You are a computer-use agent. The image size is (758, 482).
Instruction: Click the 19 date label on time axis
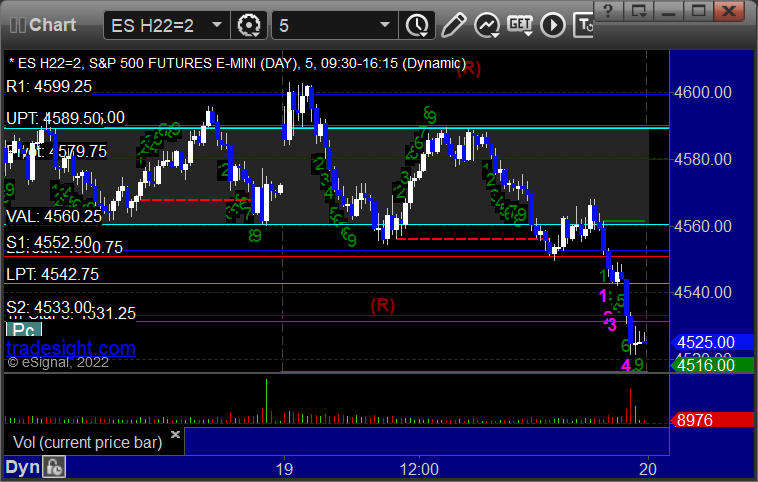tap(284, 469)
